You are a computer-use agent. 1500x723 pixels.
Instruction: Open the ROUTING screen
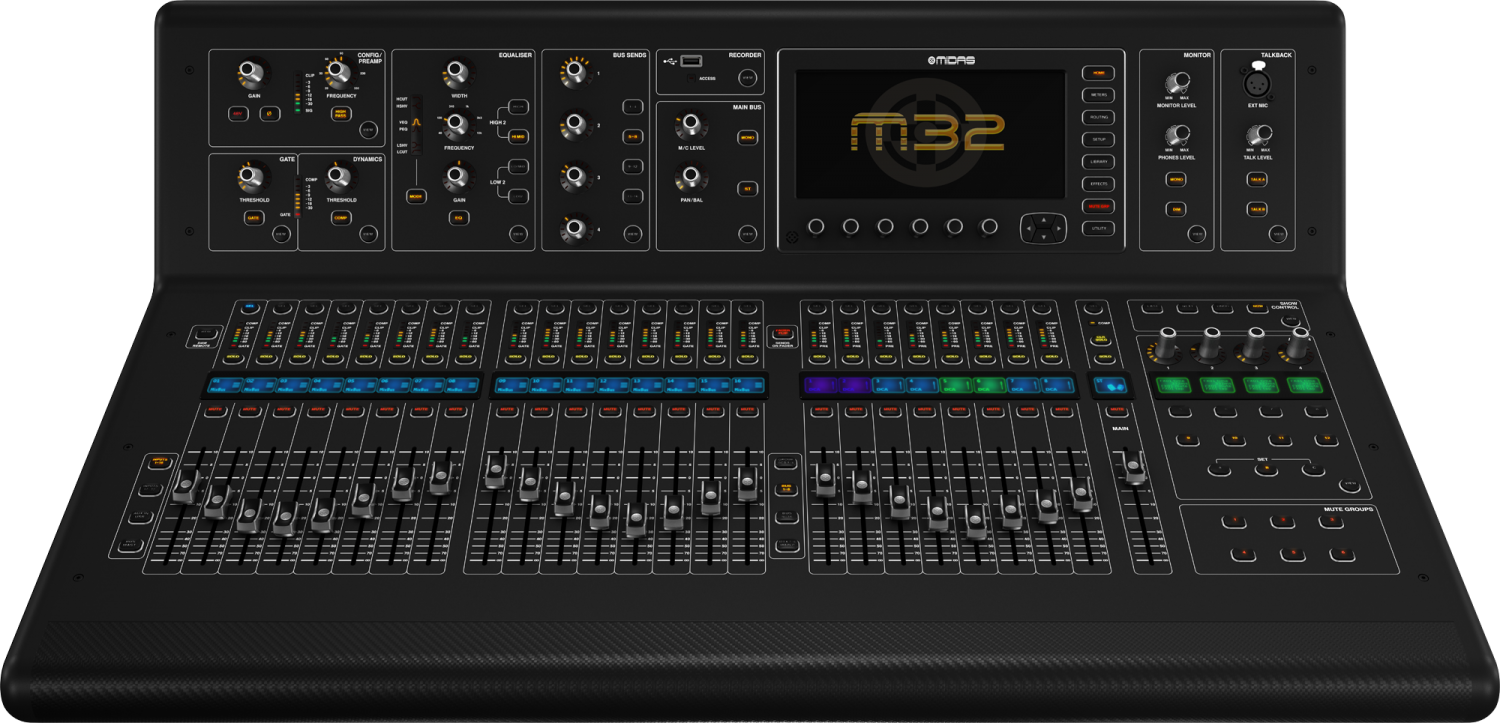coord(1098,117)
